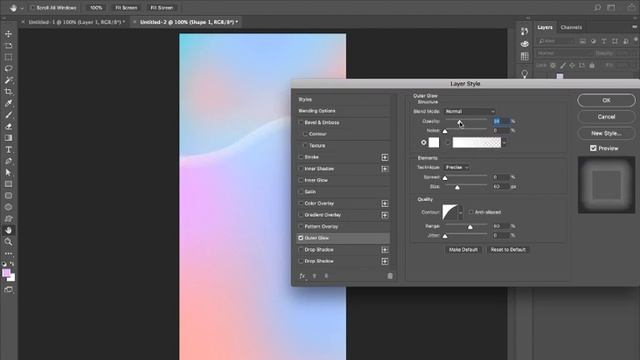This screenshot has height=360, width=640.
Task: Click the lock all layers icon
Action: (x=592, y=65)
